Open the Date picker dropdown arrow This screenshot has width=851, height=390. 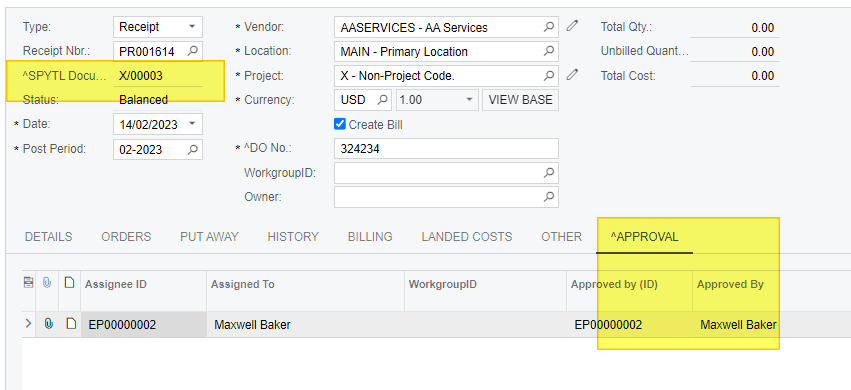[192, 124]
